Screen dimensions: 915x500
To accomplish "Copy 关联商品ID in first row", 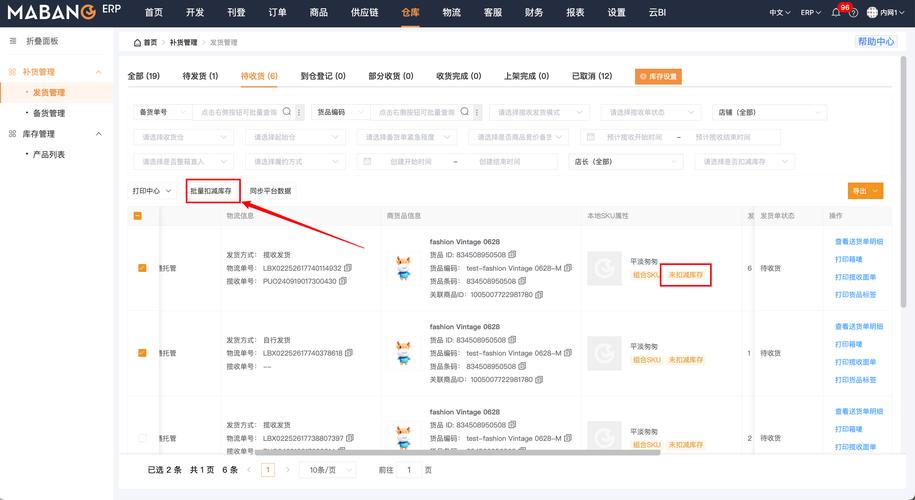I will [x=539, y=295].
